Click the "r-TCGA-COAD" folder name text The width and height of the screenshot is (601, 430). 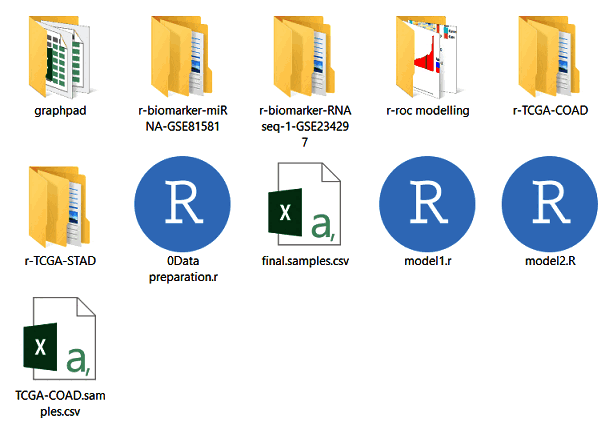click(x=549, y=110)
